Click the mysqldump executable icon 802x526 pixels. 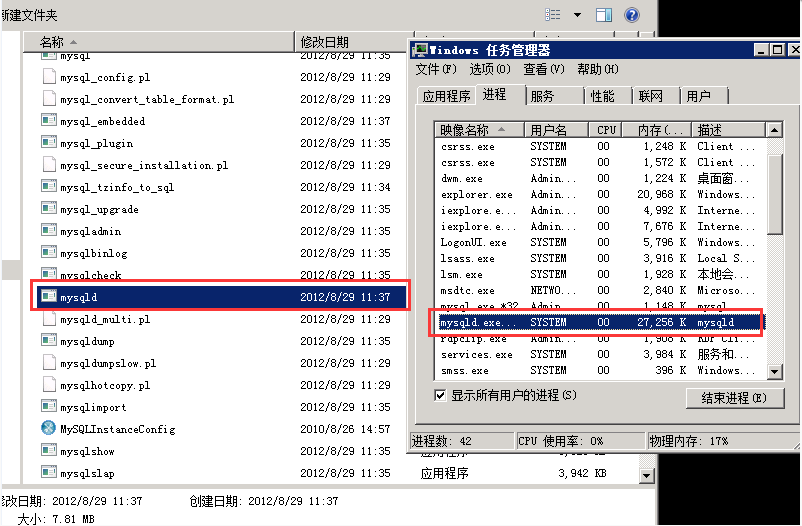pyautogui.click(x=48, y=341)
